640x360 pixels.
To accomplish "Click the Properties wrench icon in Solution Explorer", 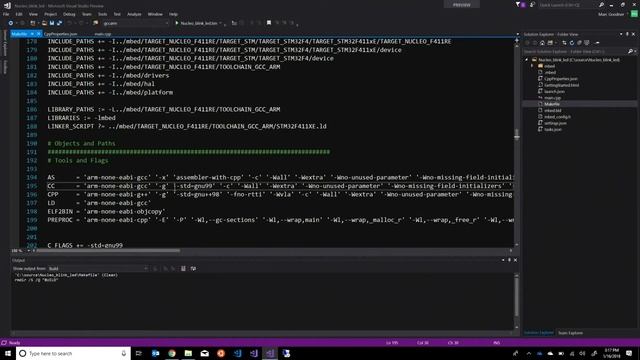I will tap(597, 43).
